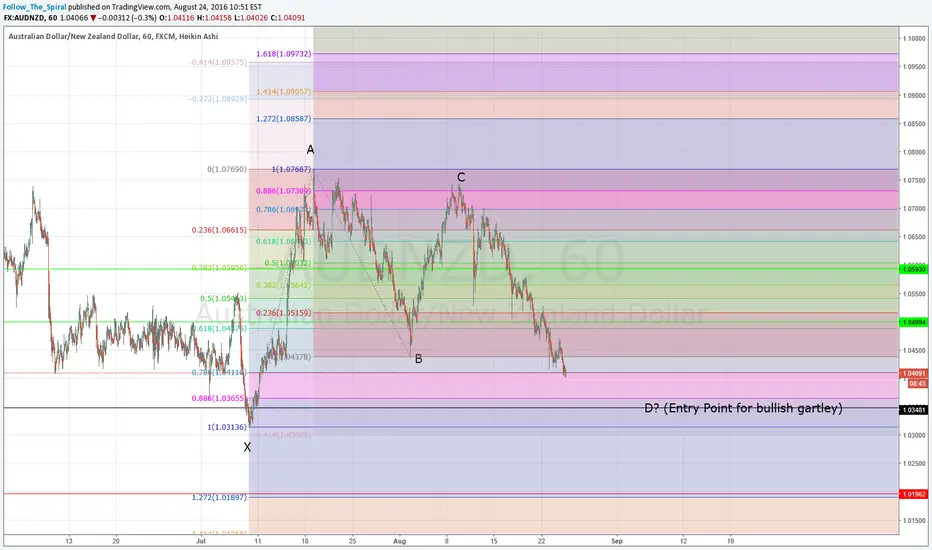Viewport: 932px width, 550px height.
Task: Click the 1.08500 price axis value
Action: [914, 124]
